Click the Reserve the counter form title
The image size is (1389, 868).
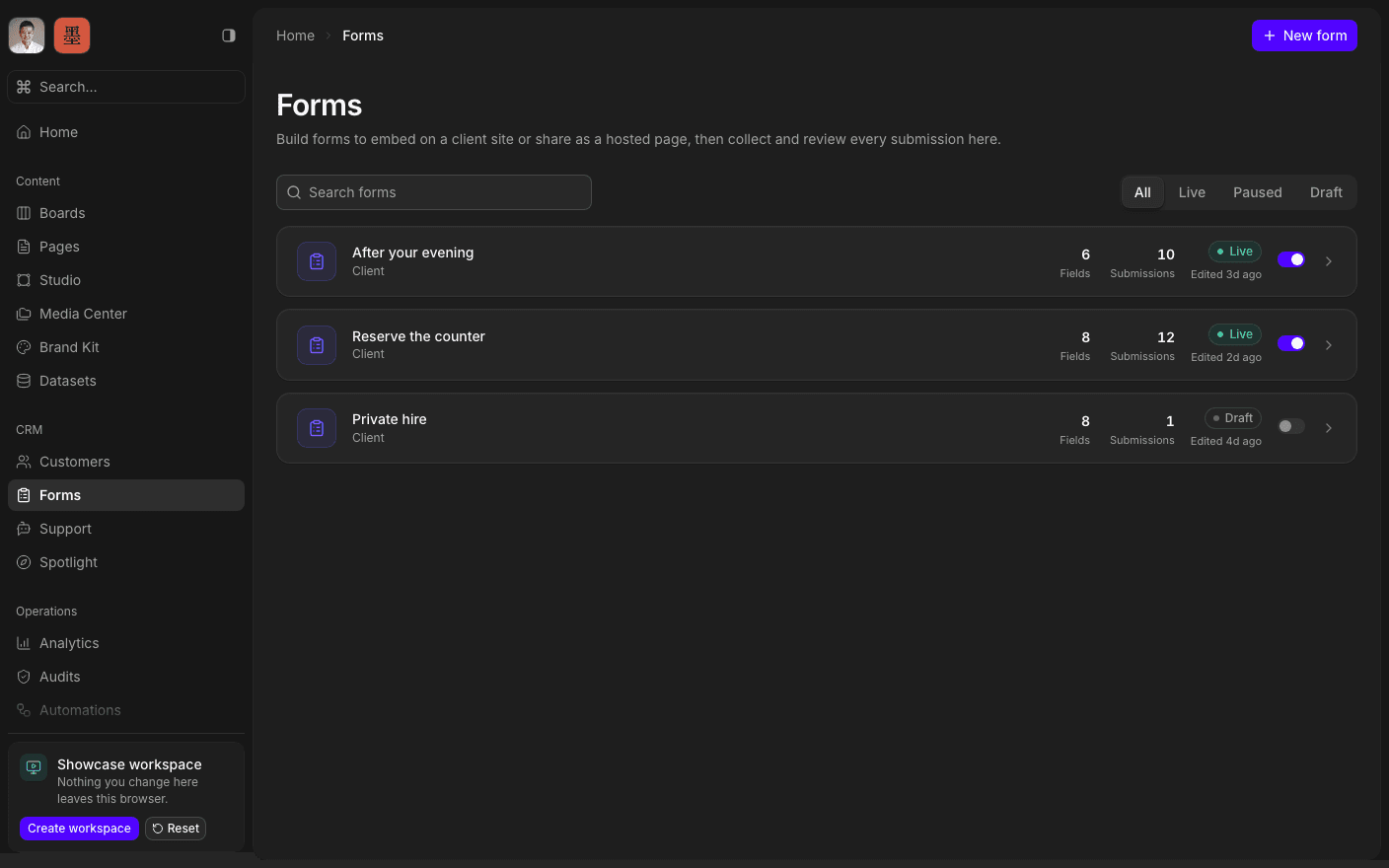tap(418, 336)
